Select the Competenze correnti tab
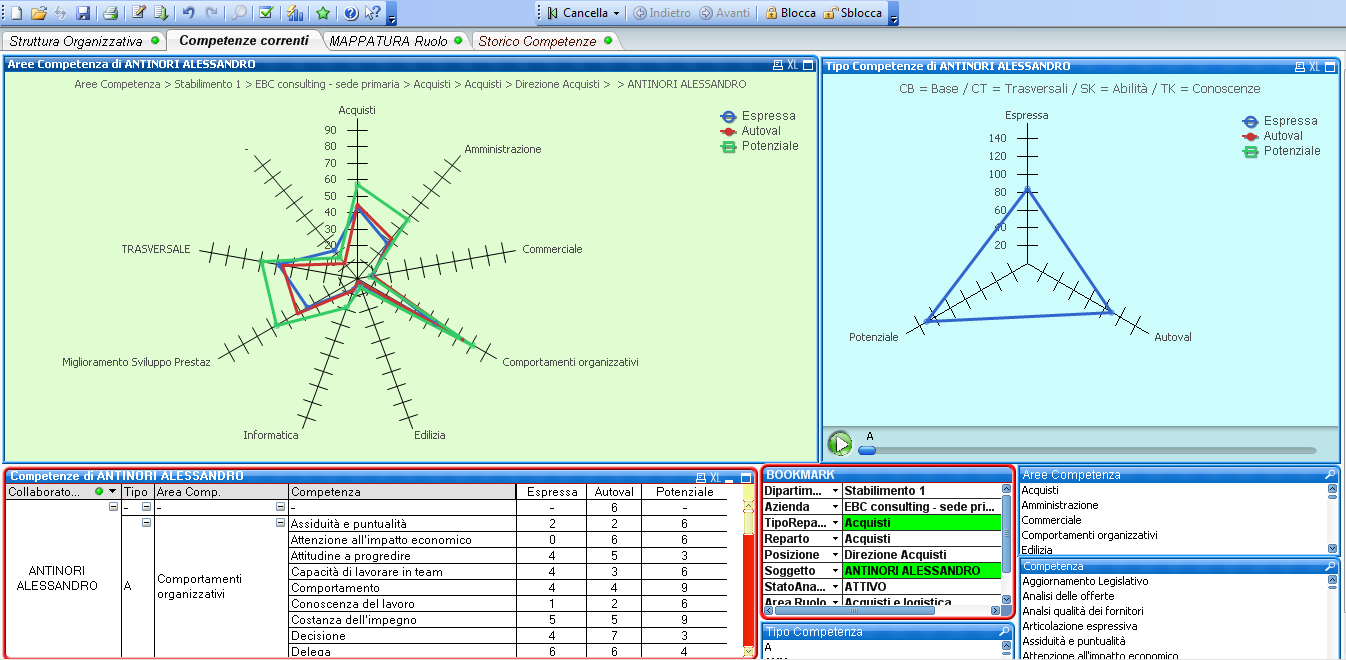The image size is (1346, 660). click(x=244, y=41)
